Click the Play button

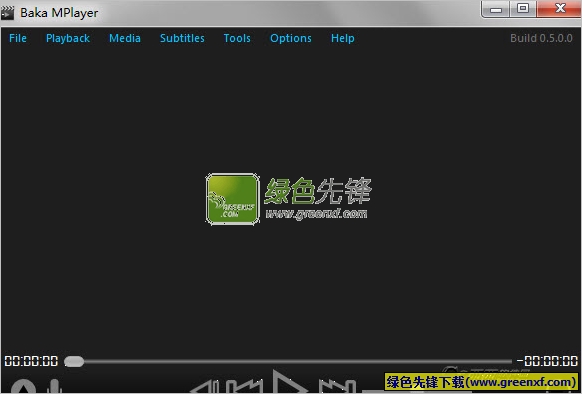click(x=290, y=382)
